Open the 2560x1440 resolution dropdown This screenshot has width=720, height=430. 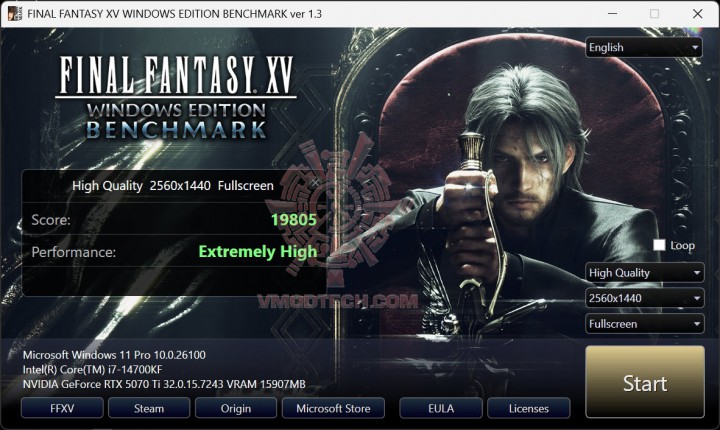tap(644, 298)
